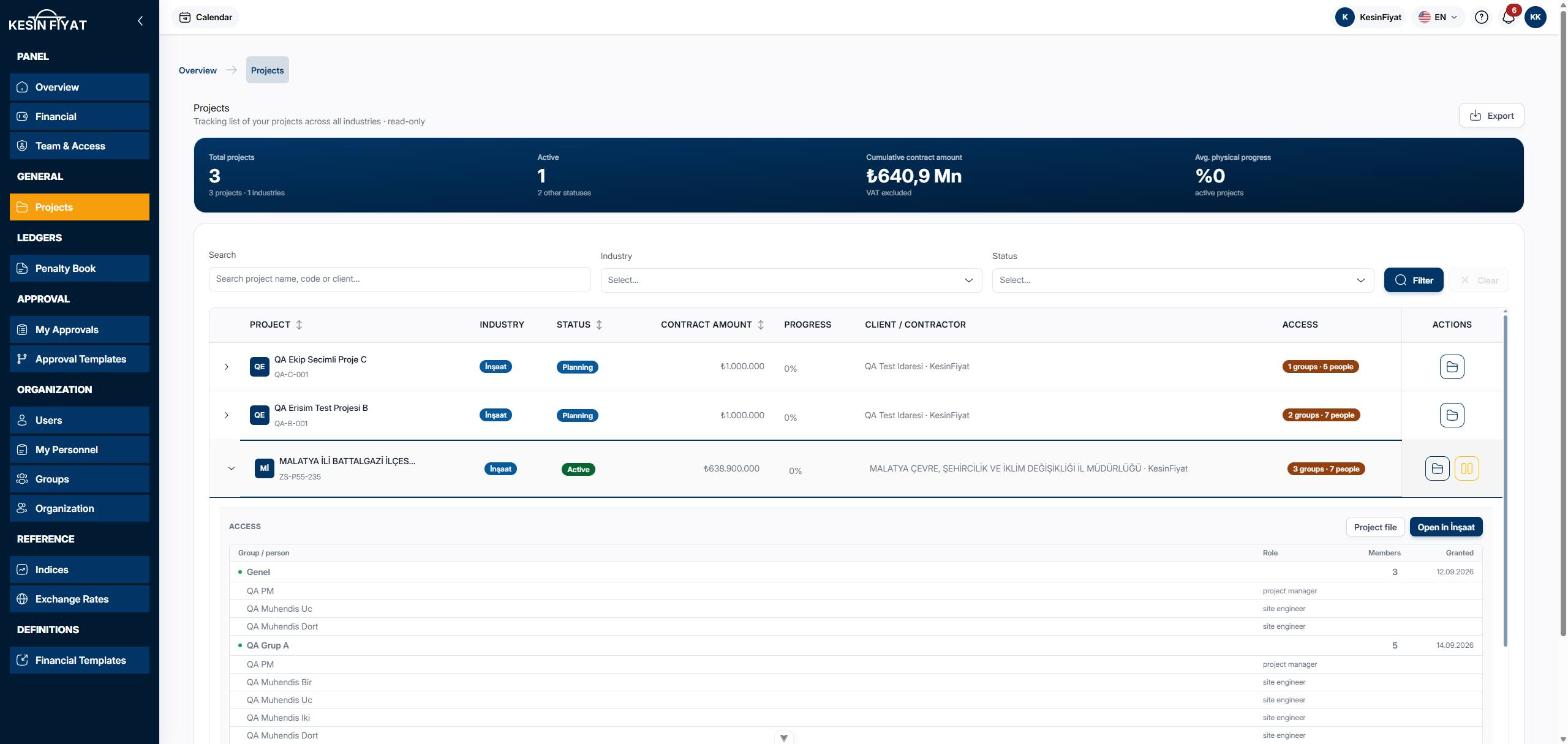Click the ₺638.900.000 contract amount
The height and width of the screenshot is (744, 1568).
pyautogui.click(x=731, y=468)
